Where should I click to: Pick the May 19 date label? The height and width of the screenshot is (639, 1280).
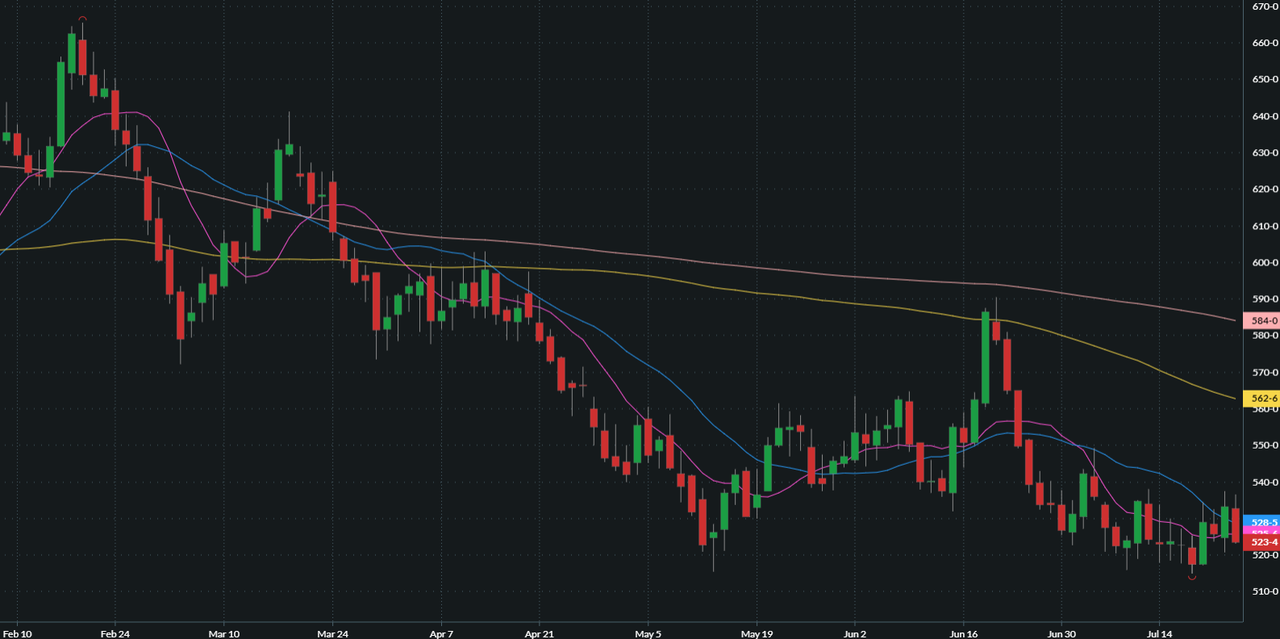pyautogui.click(x=756, y=634)
